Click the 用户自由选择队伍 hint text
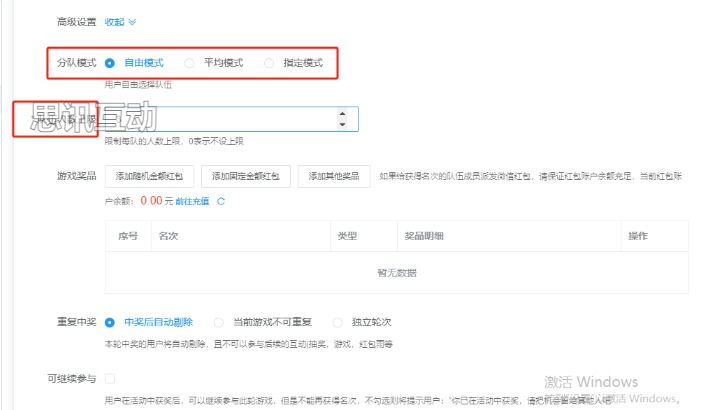Image resolution: width=702 pixels, height=410 pixels. pyautogui.click(x=138, y=85)
